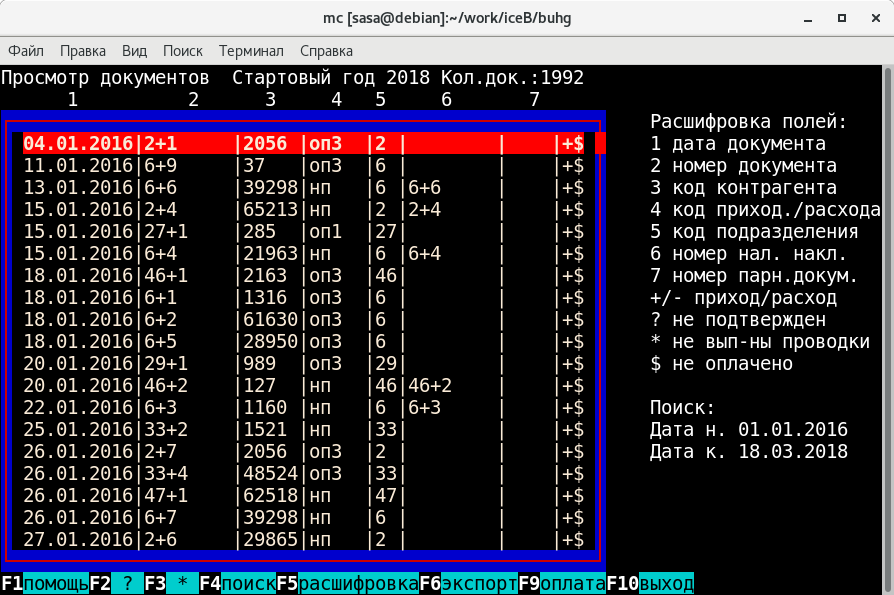
Task: Click the F2 ? function key button
Action: click(x=116, y=584)
